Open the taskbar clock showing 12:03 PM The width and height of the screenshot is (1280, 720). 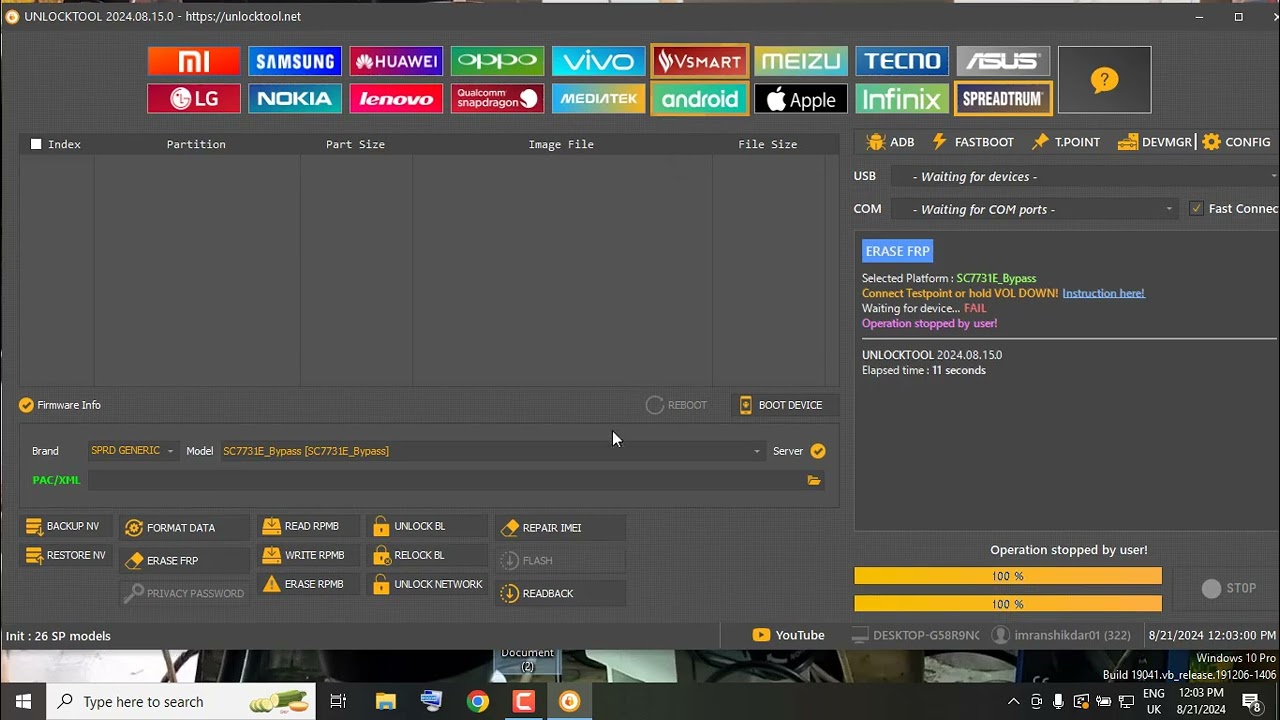point(1200,701)
